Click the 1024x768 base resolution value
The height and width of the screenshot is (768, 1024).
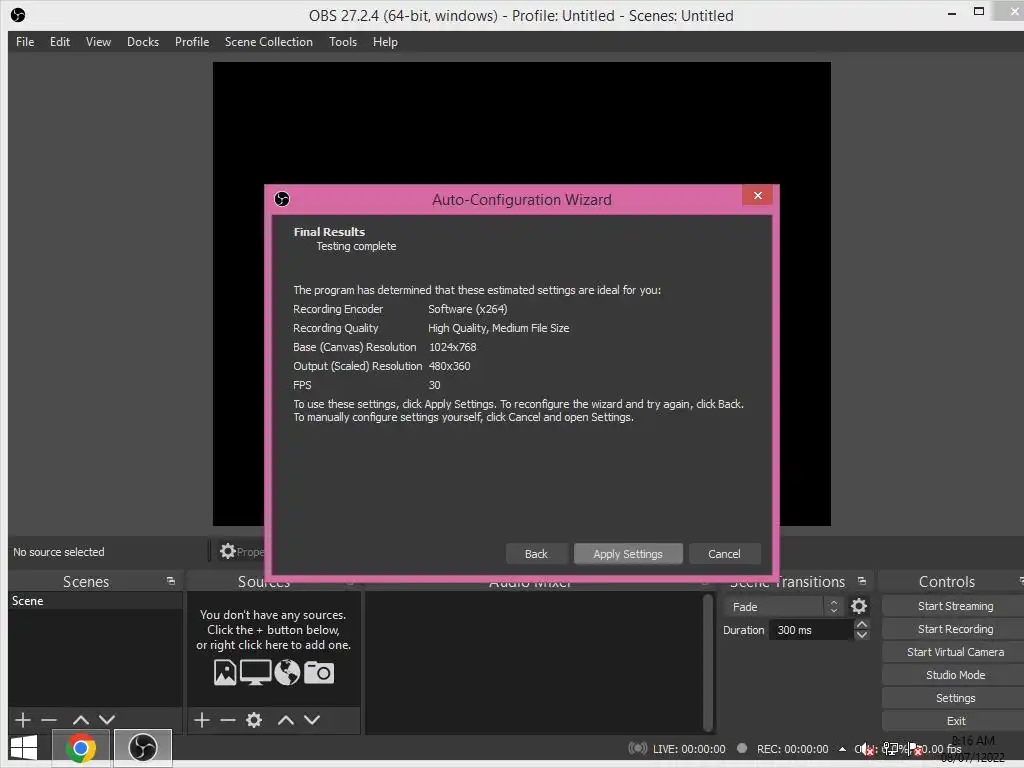(x=453, y=347)
